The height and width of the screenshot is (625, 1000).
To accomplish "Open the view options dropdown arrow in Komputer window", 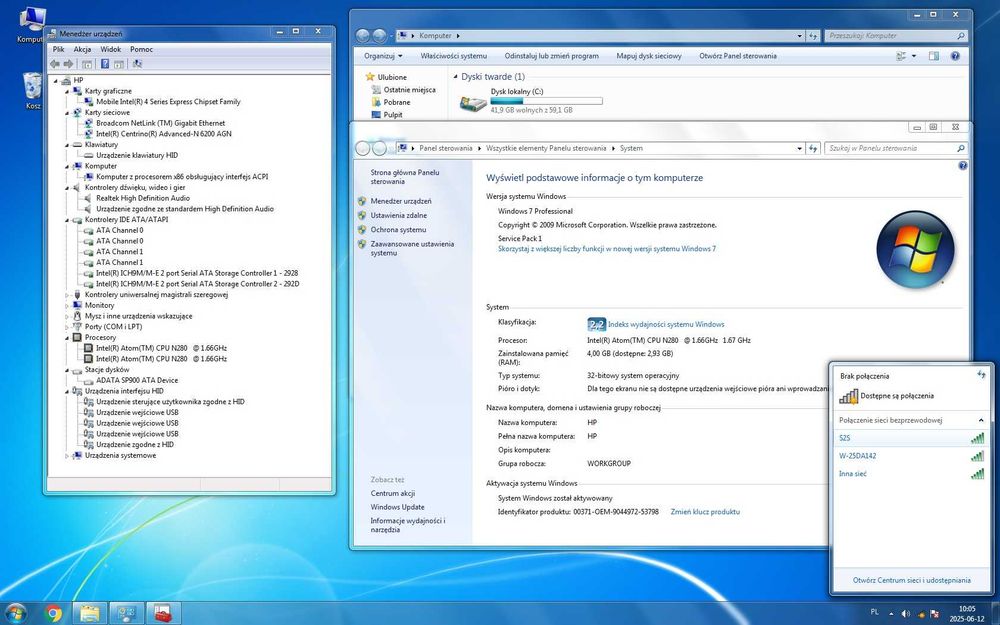I will [x=913, y=56].
